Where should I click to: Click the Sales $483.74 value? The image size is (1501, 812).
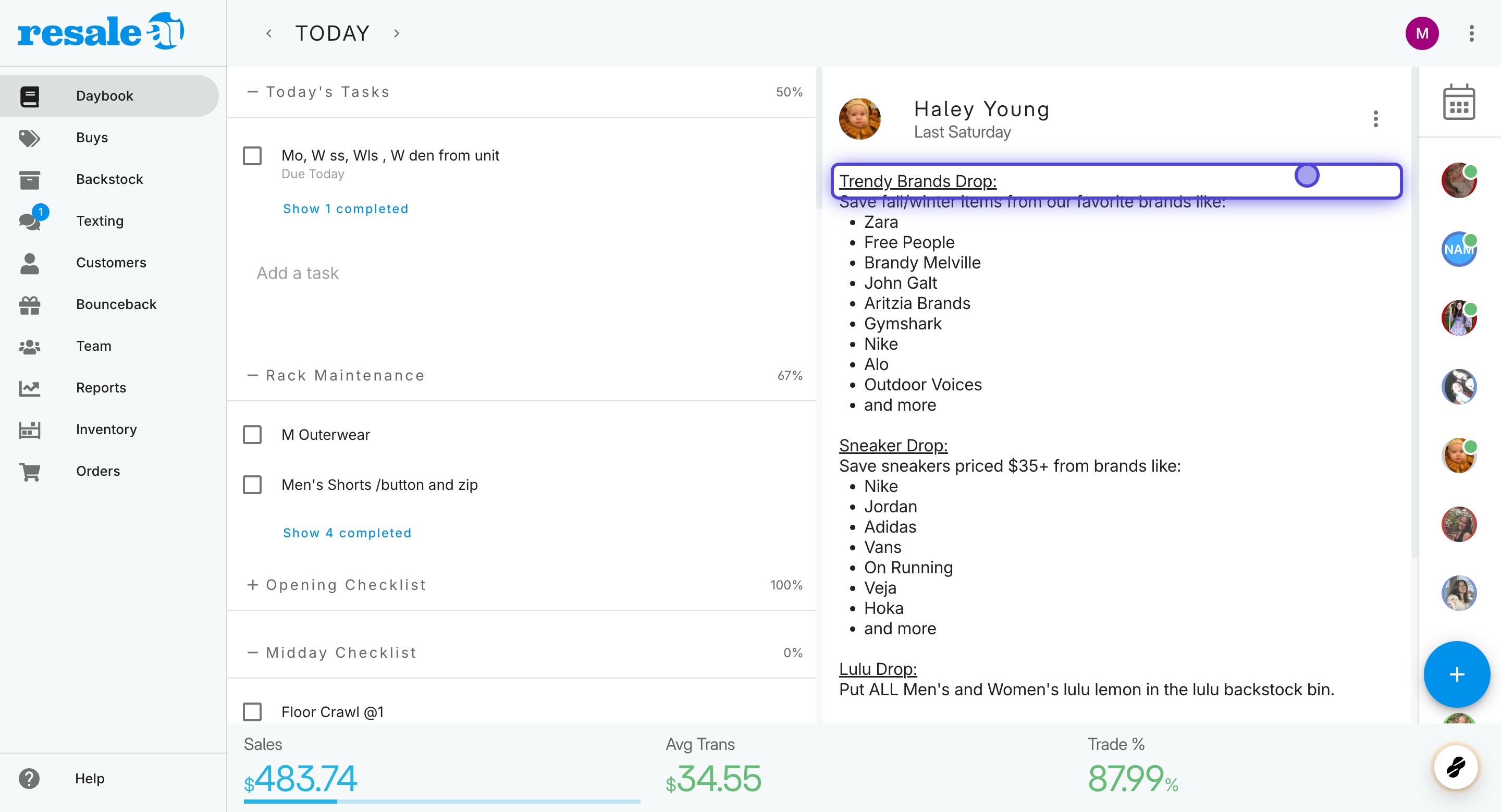(x=300, y=779)
